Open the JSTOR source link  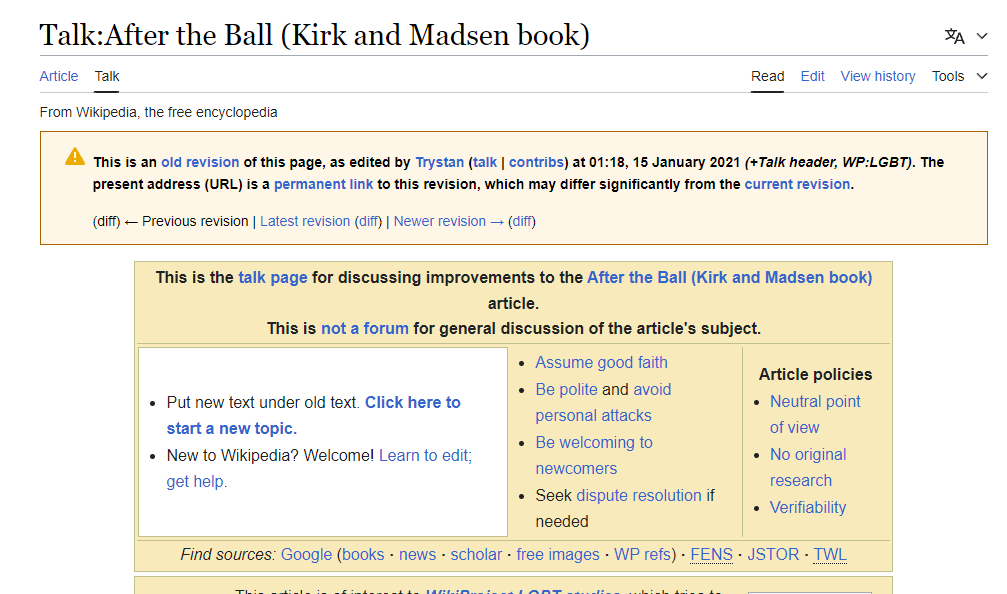773,555
